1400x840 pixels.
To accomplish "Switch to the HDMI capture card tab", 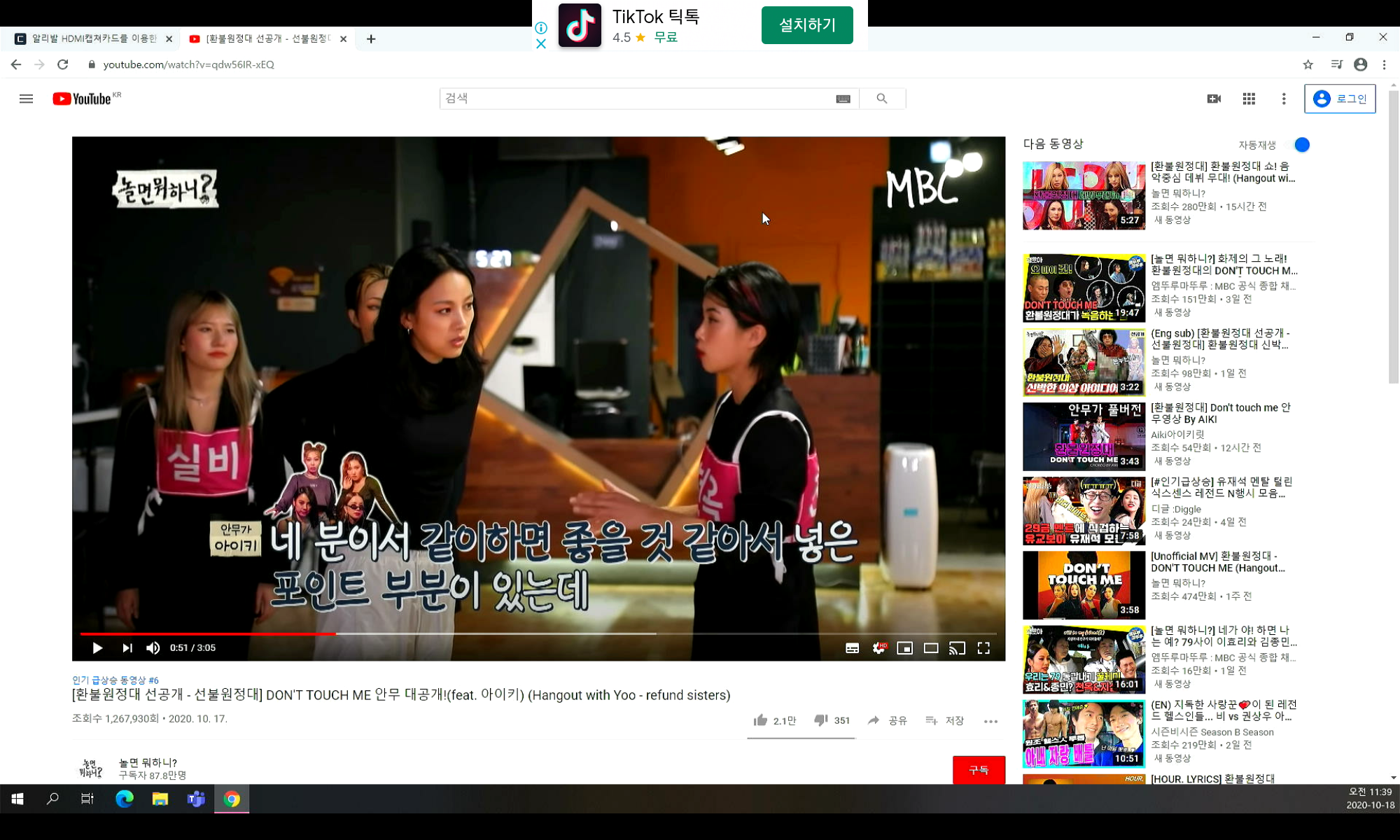I will [x=91, y=38].
